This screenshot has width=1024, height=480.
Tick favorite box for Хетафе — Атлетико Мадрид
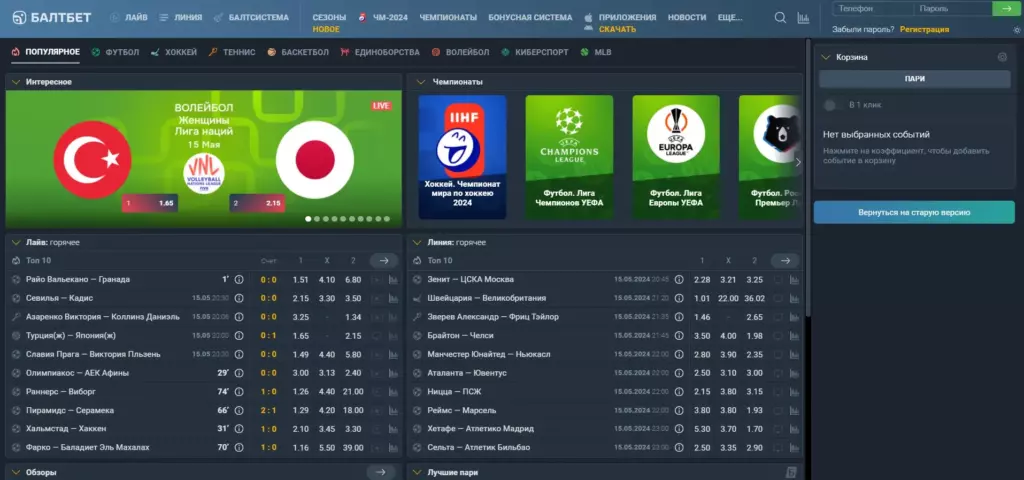point(778,429)
